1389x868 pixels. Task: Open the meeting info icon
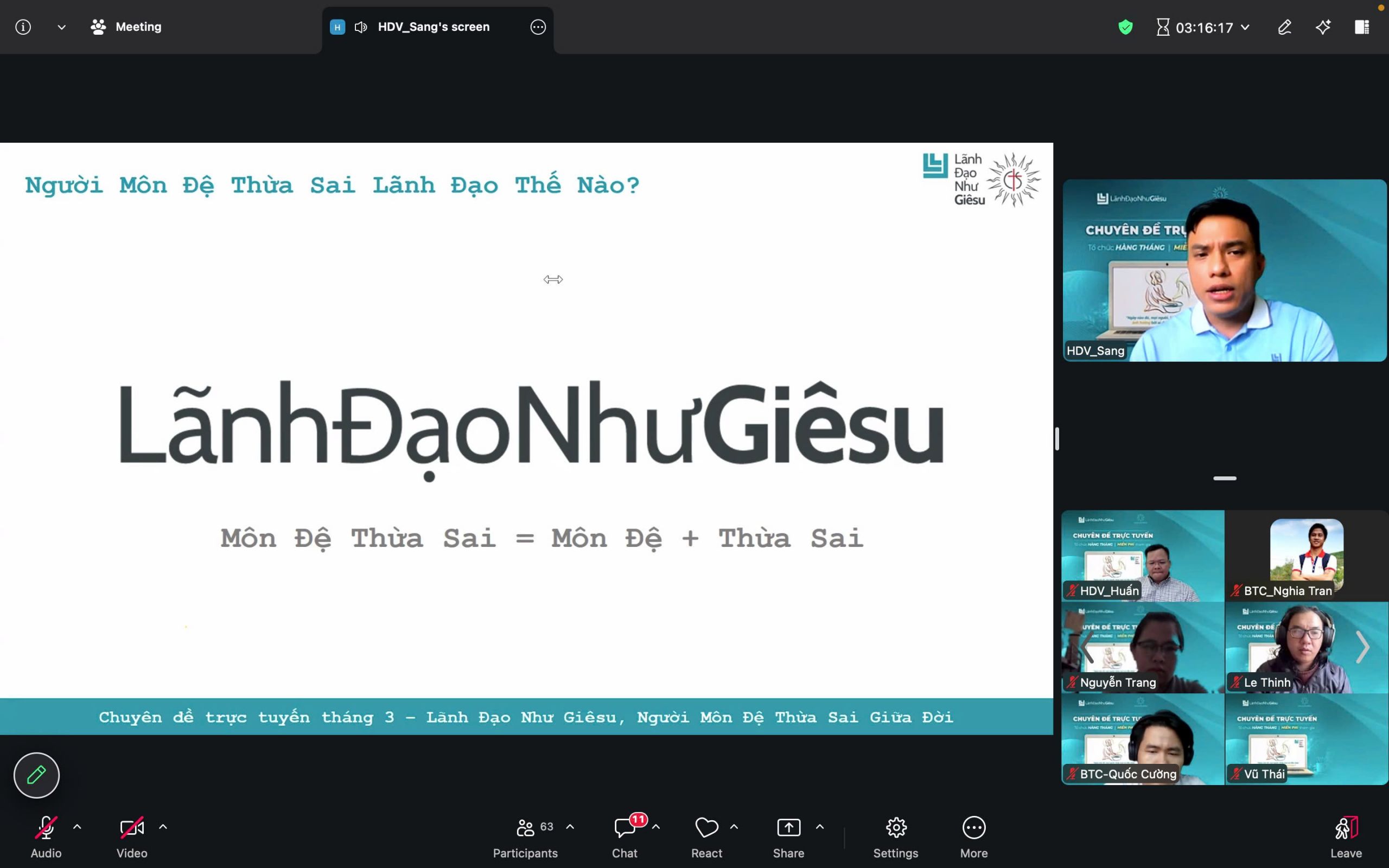[x=23, y=27]
